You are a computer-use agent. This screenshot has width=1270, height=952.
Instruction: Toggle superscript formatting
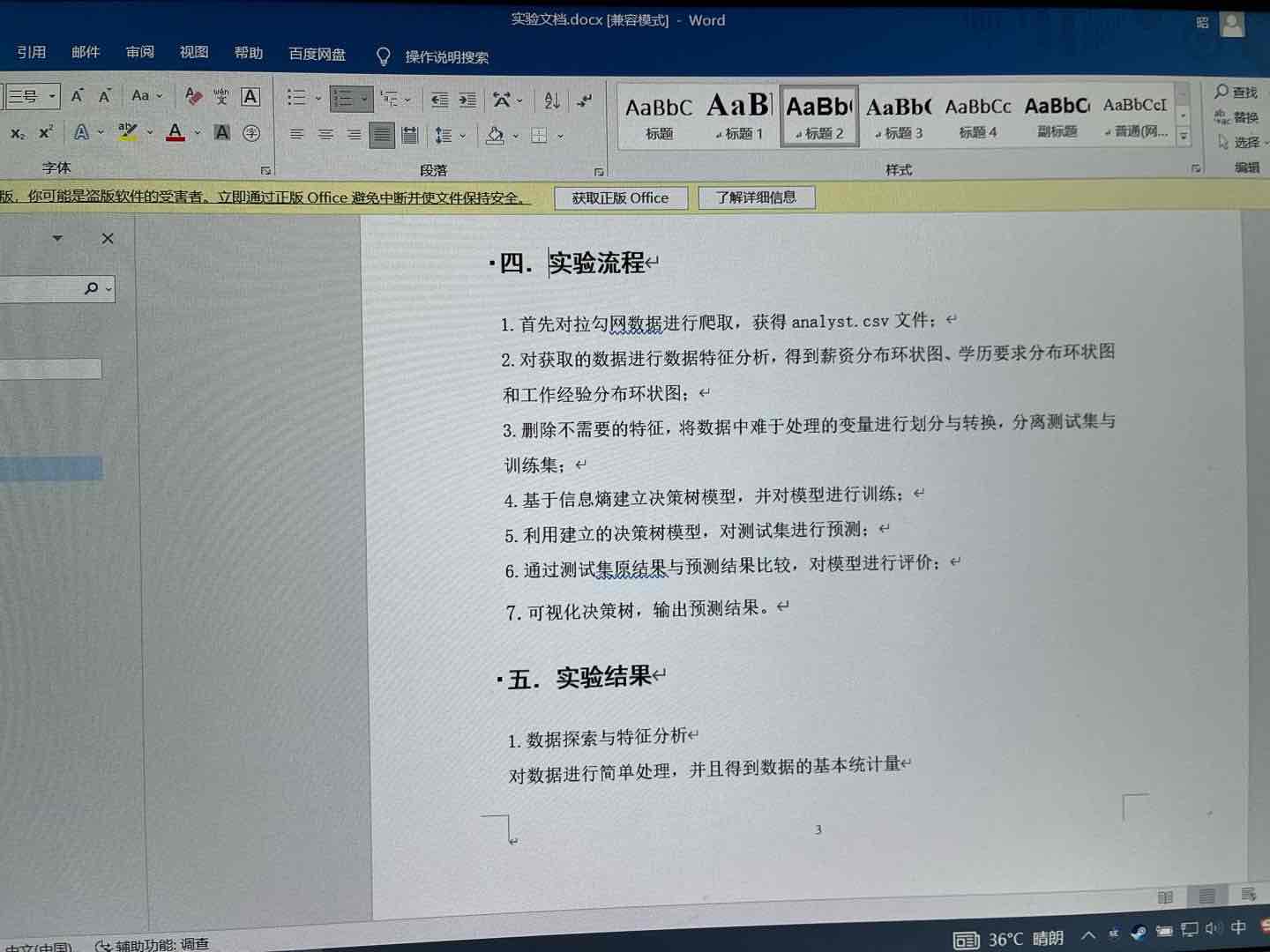46,133
